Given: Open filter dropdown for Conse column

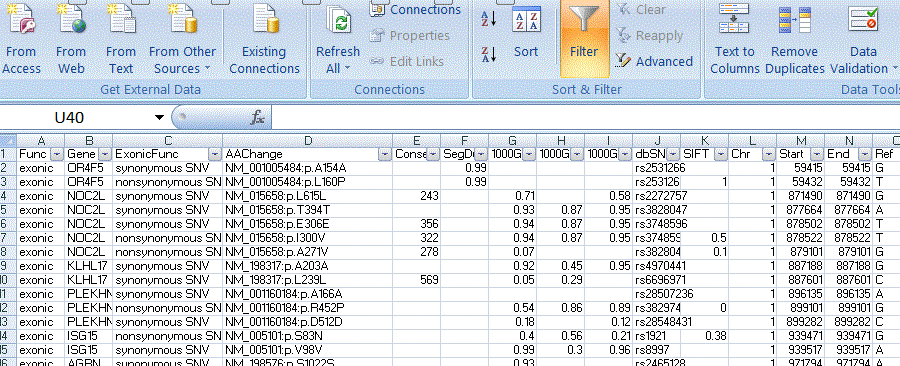Looking at the screenshot, I should (433, 154).
